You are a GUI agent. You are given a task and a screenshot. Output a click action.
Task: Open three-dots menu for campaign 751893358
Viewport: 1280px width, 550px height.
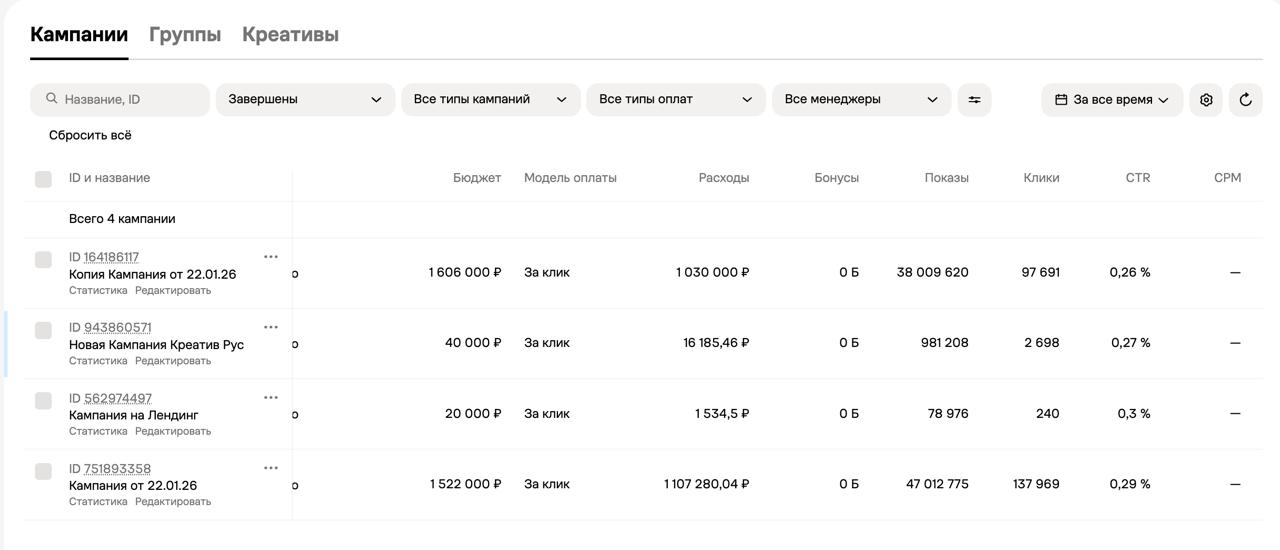(271, 468)
